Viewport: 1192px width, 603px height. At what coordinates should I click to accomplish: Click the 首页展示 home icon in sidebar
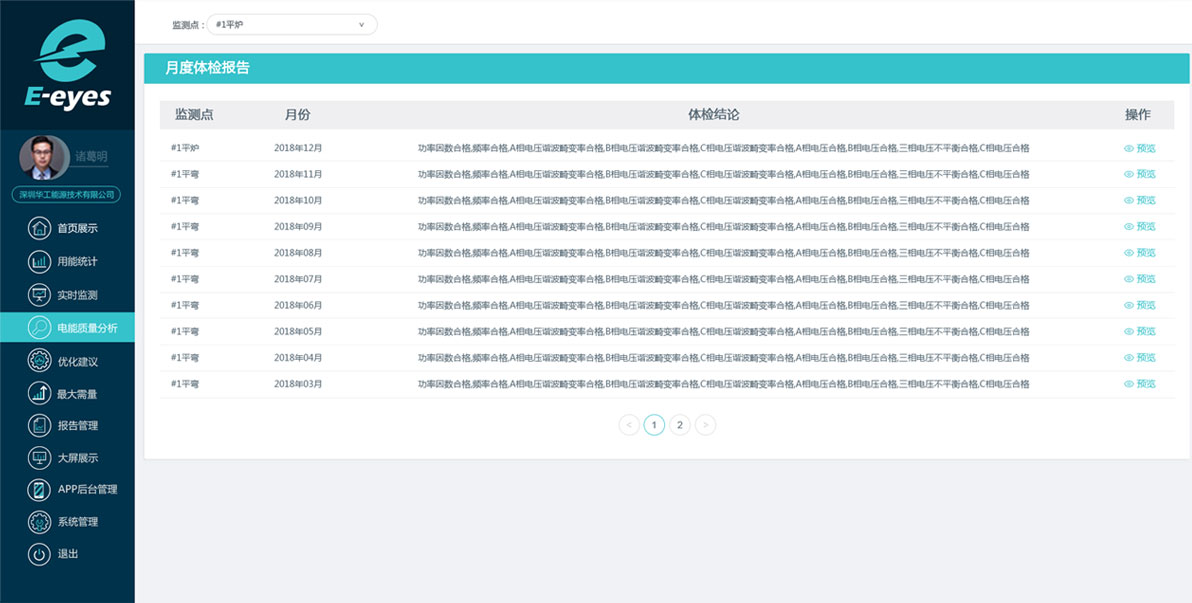[39, 228]
